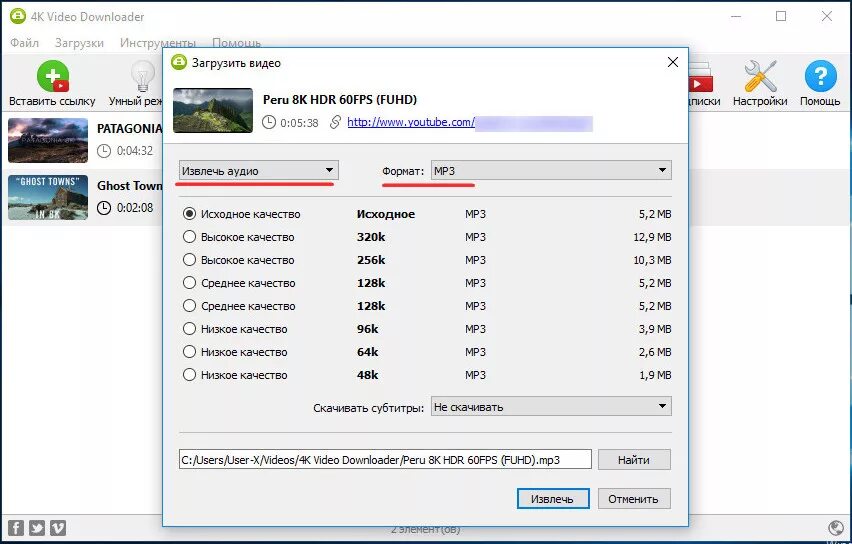
Task: Select Низкое качество 96k option
Action: 189,329
